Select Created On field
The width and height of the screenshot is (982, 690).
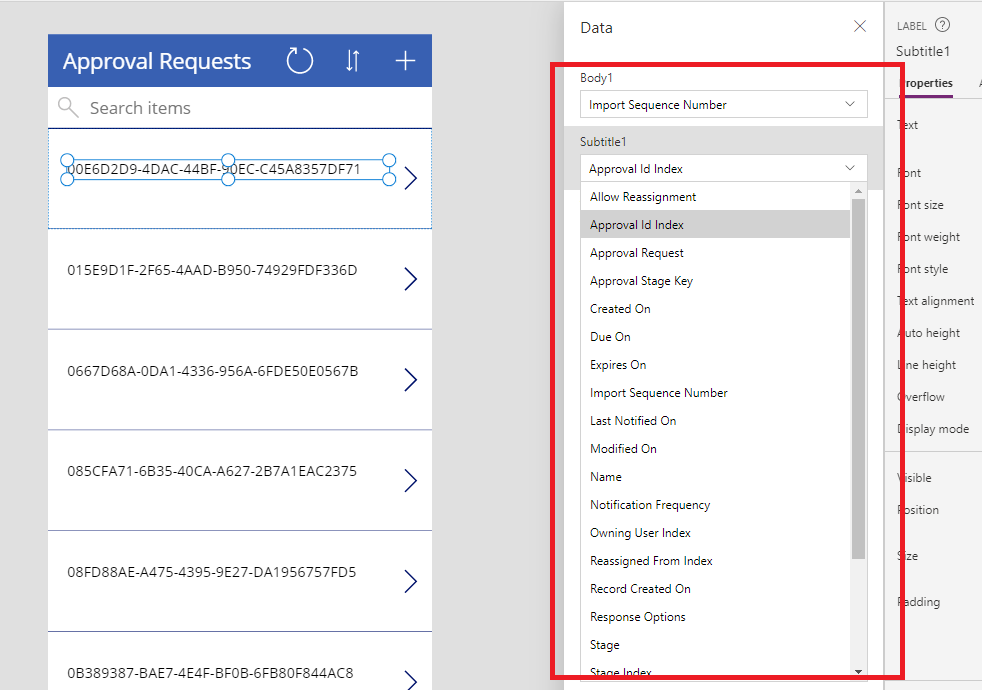(x=715, y=309)
